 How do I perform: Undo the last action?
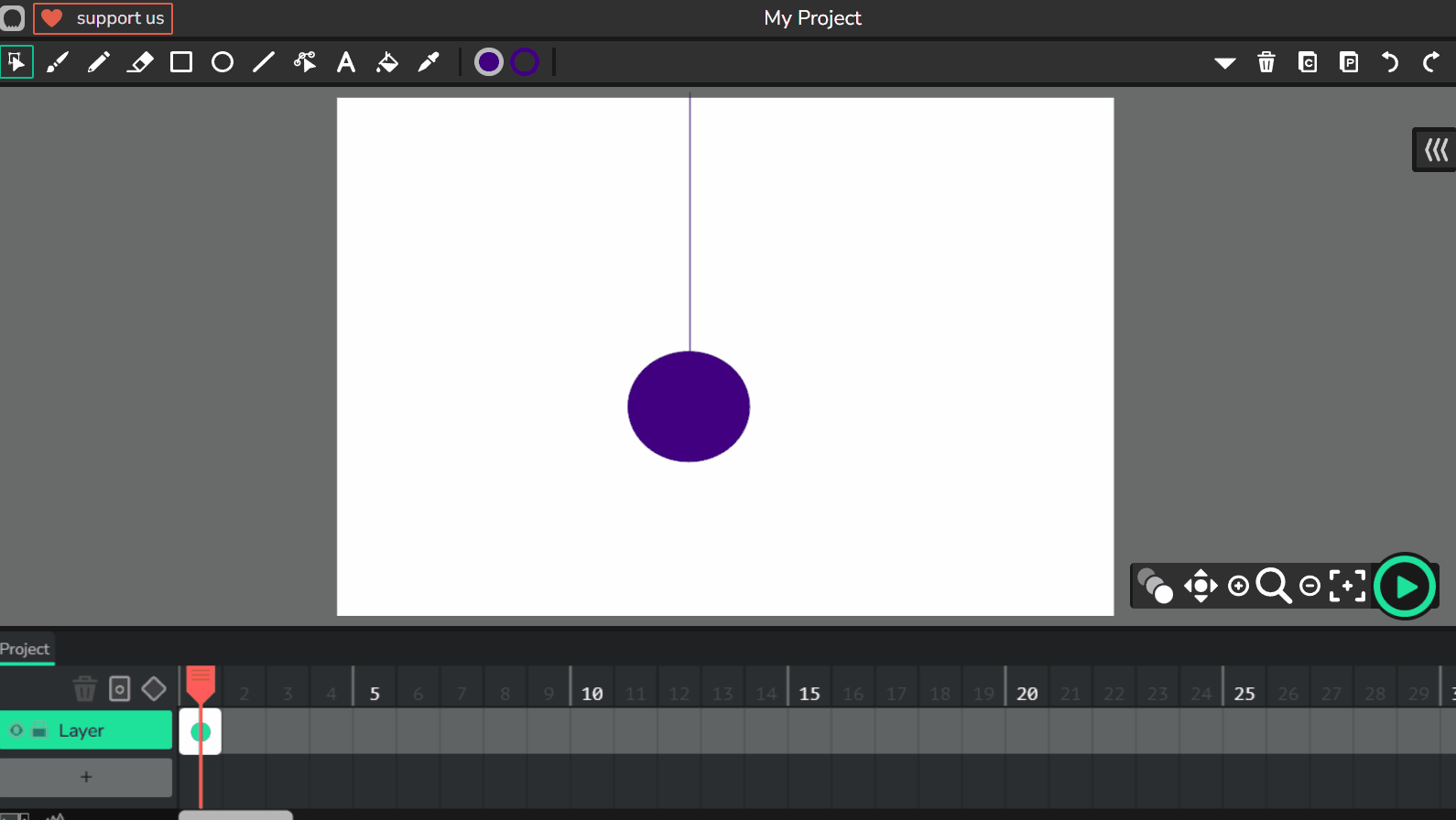(1390, 62)
